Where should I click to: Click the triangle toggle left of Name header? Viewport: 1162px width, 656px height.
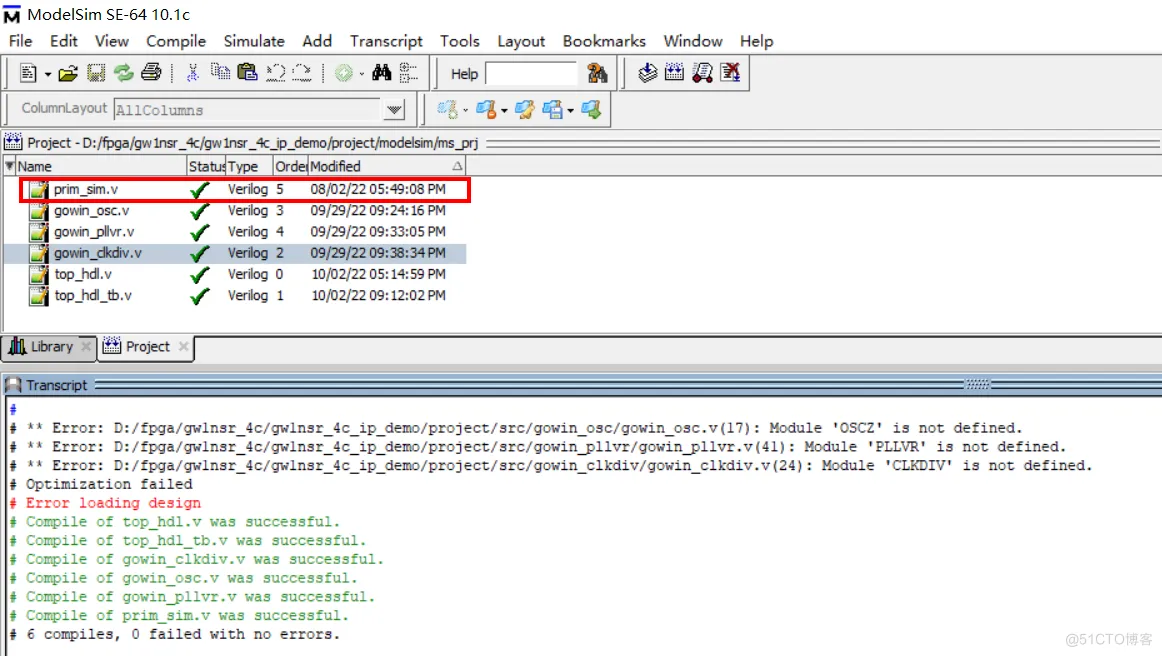pyautogui.click(x=10, y=165)
